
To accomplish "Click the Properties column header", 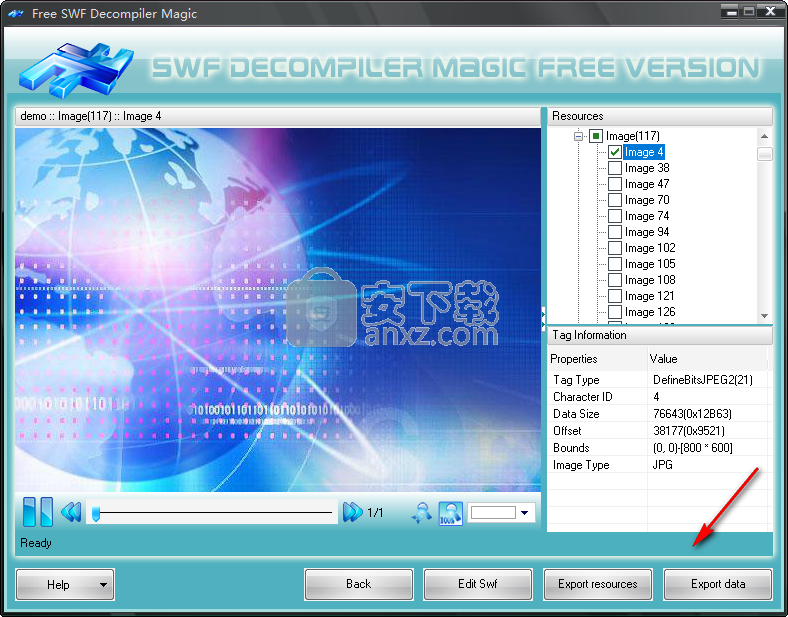I will coord(597,359).
